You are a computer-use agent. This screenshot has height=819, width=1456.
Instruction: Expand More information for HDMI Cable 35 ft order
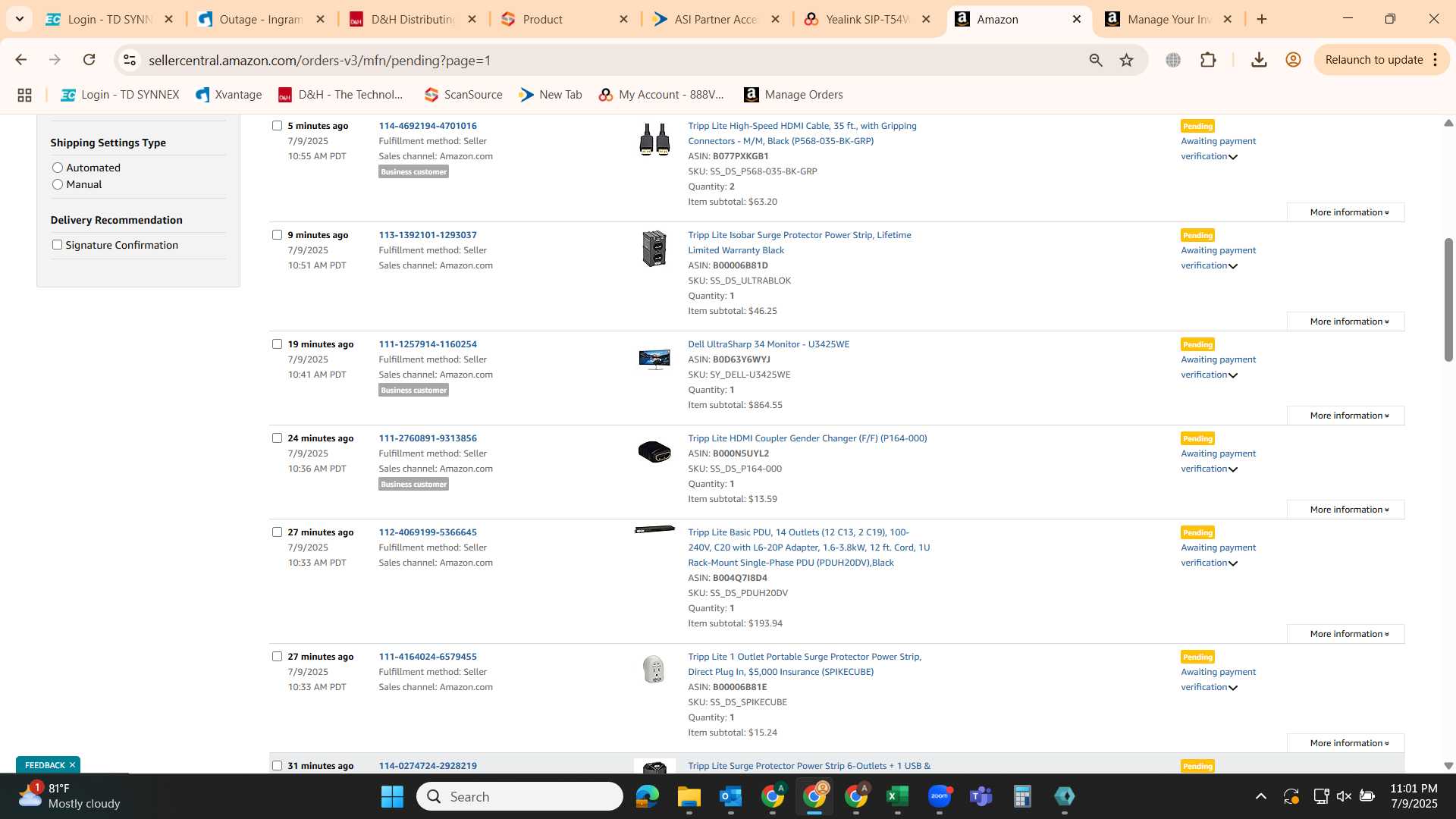tap(1346, 212)
